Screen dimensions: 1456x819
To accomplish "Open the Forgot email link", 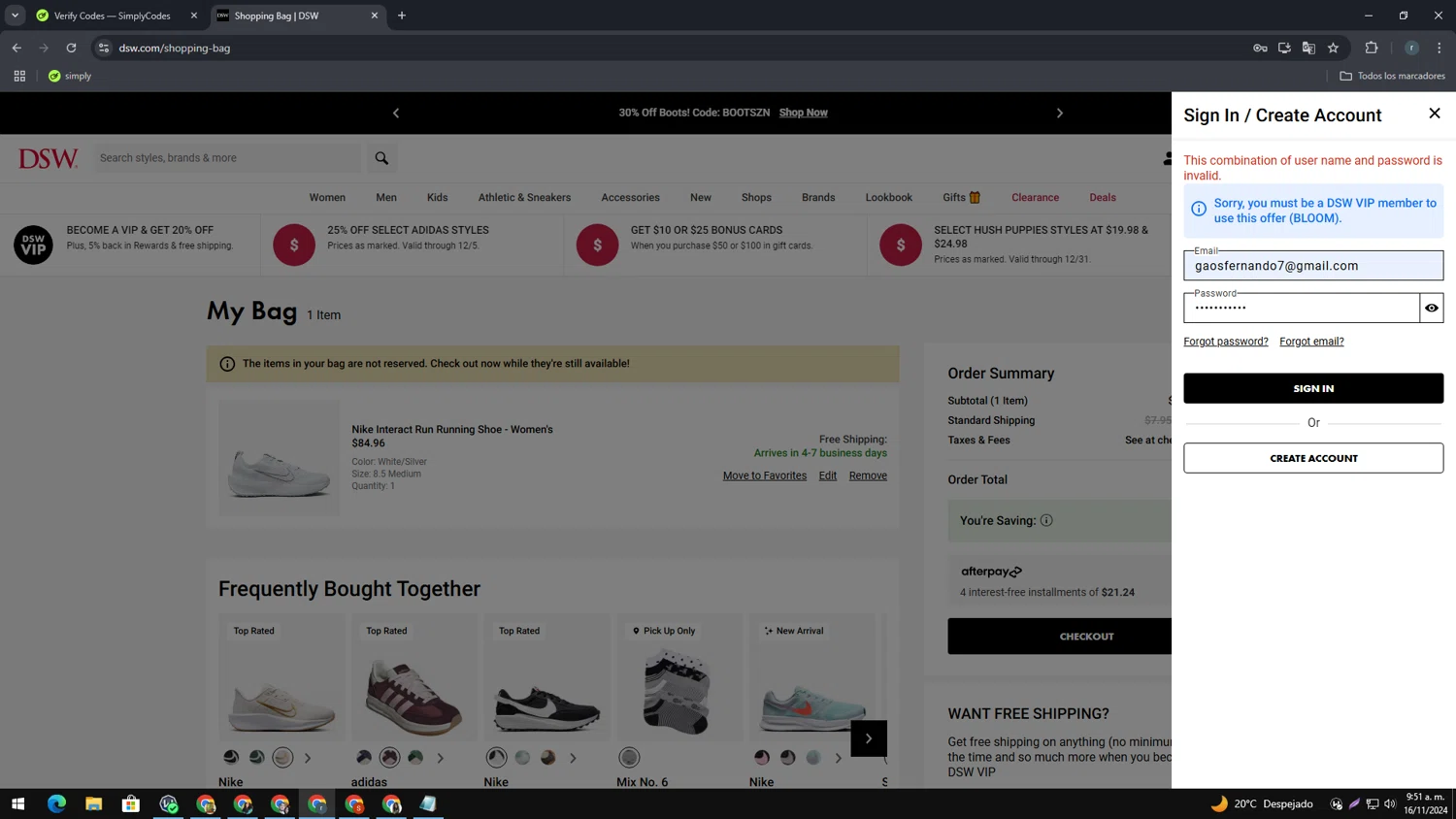I will pyautogui.click(x=1310, y=342).
